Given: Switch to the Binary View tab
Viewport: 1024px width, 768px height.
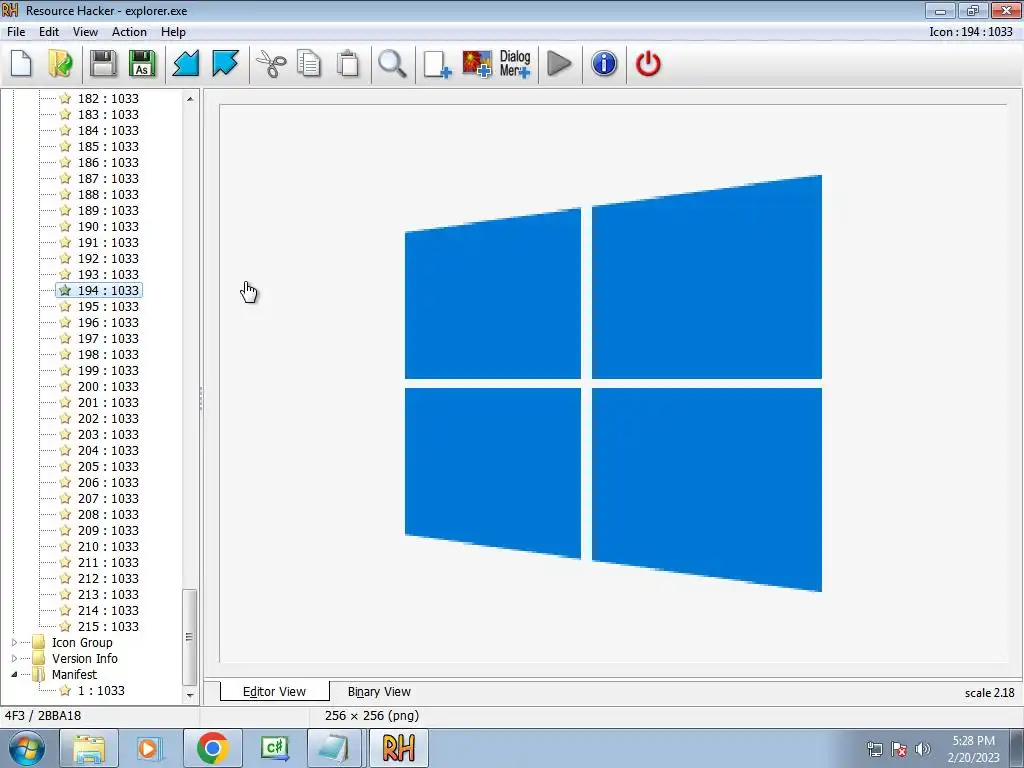Looking at the screenshot, I should (x=379, y=692).
